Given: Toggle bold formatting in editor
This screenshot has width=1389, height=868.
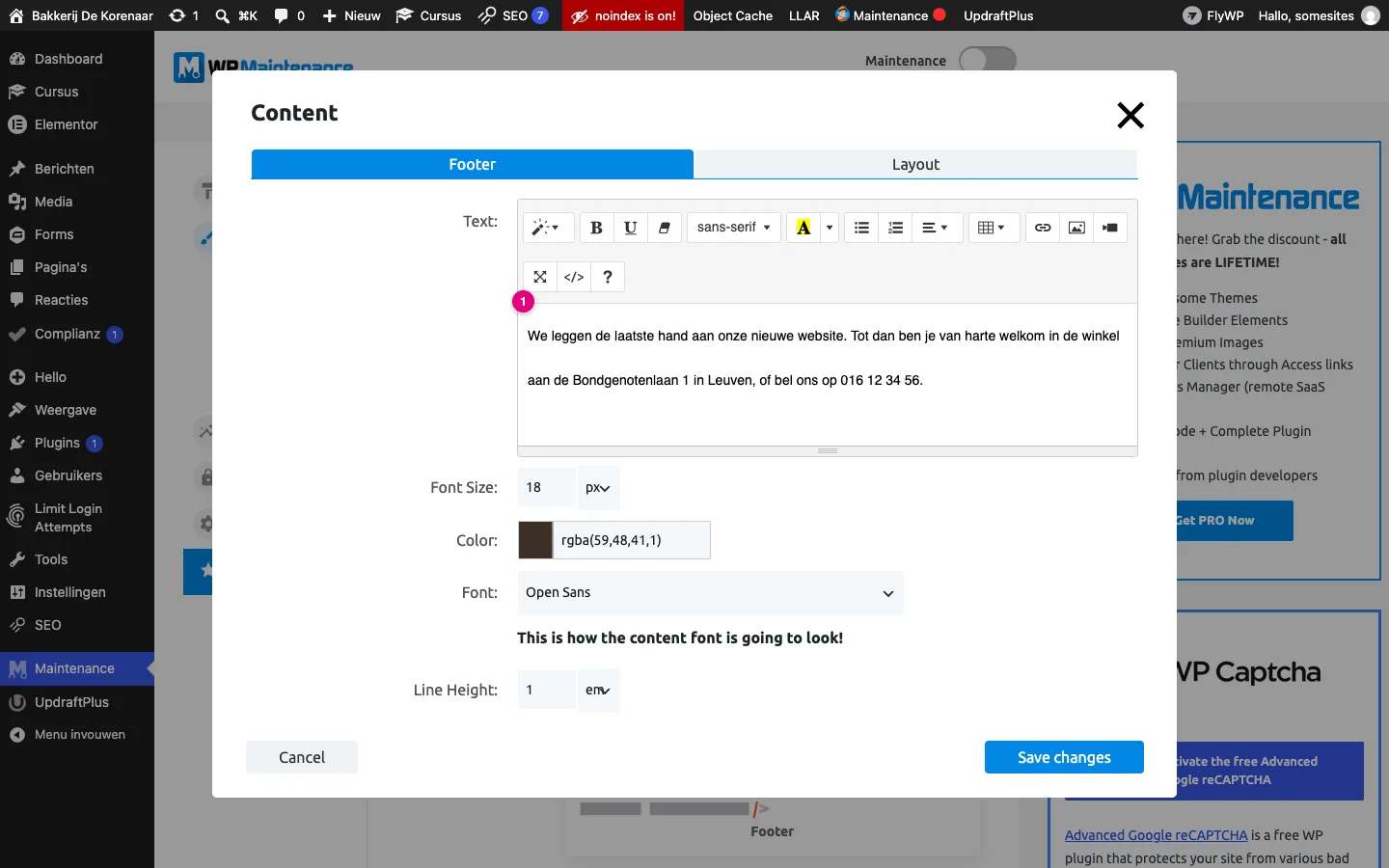Looking at the screenshot, I should pos(596,228).
